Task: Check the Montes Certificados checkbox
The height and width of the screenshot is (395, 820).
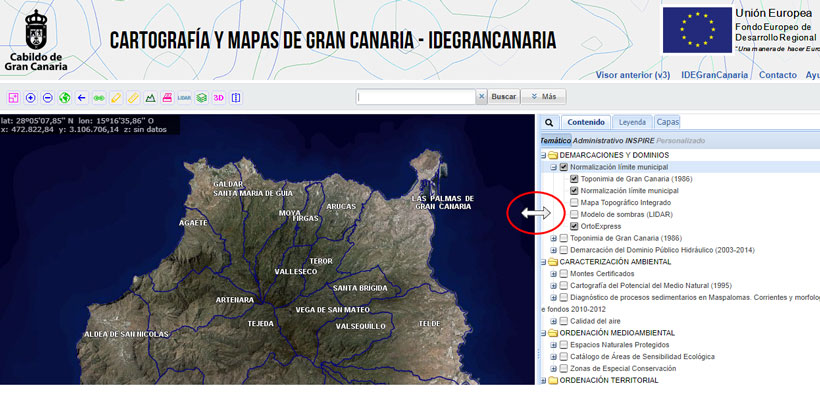Action: pyautogui.click(x=563, y=274)
